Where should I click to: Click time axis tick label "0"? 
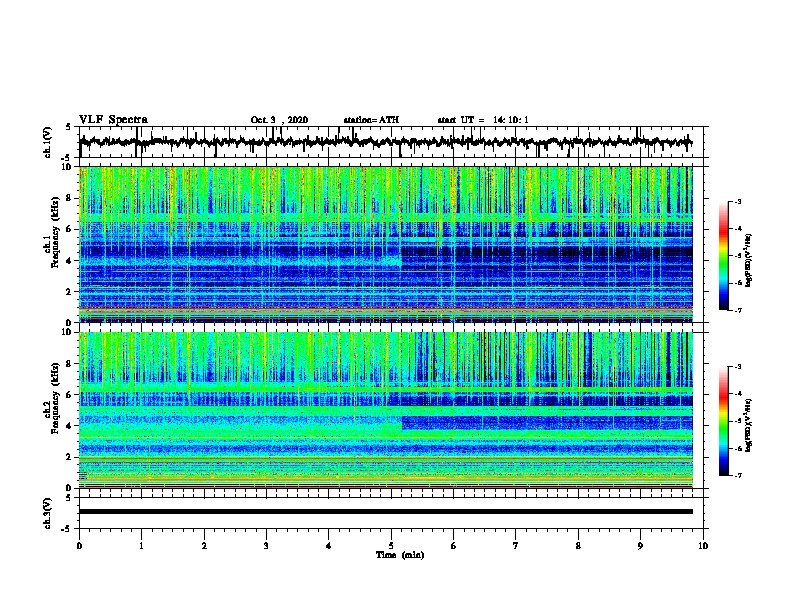tap(79, 545)
